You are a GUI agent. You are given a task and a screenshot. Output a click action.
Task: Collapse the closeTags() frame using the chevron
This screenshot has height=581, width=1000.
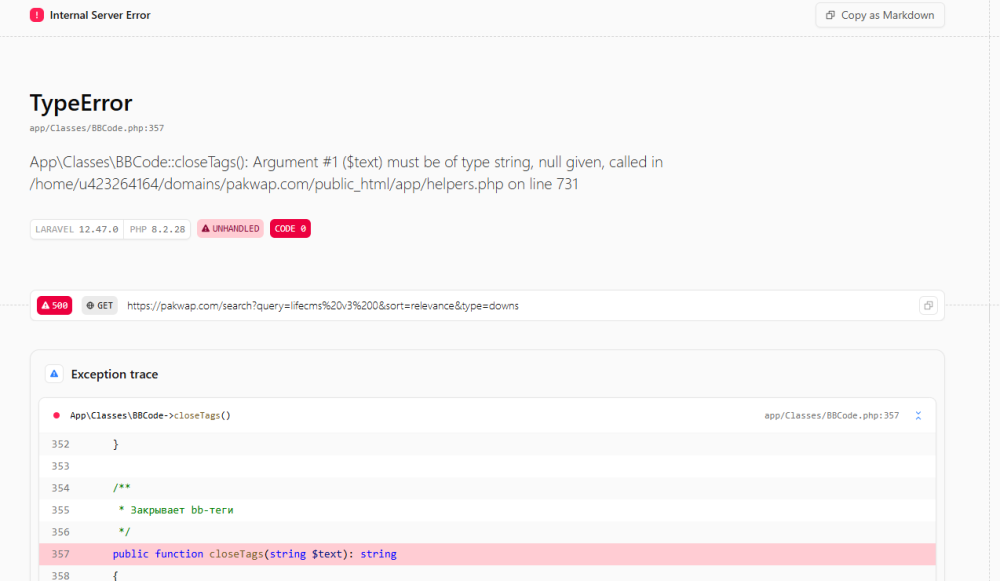(918, 415)
